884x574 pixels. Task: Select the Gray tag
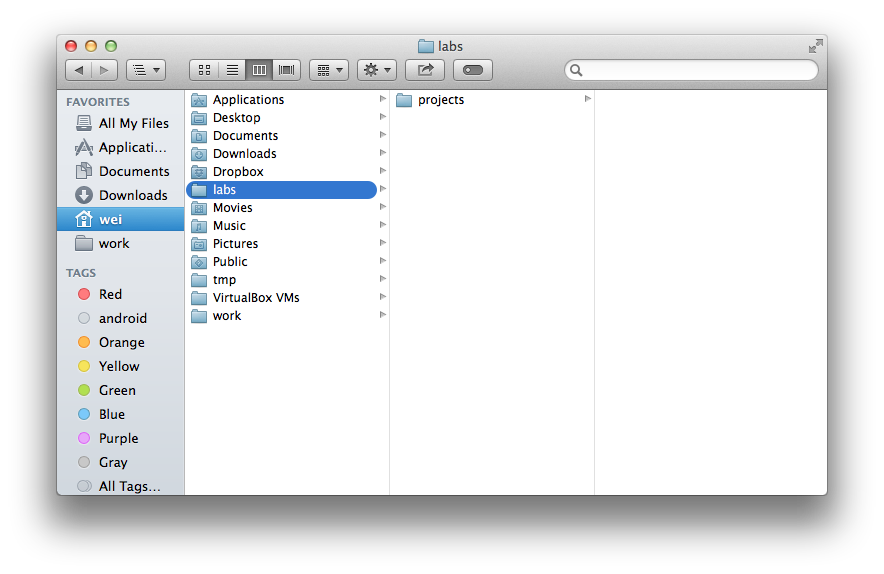122,462
